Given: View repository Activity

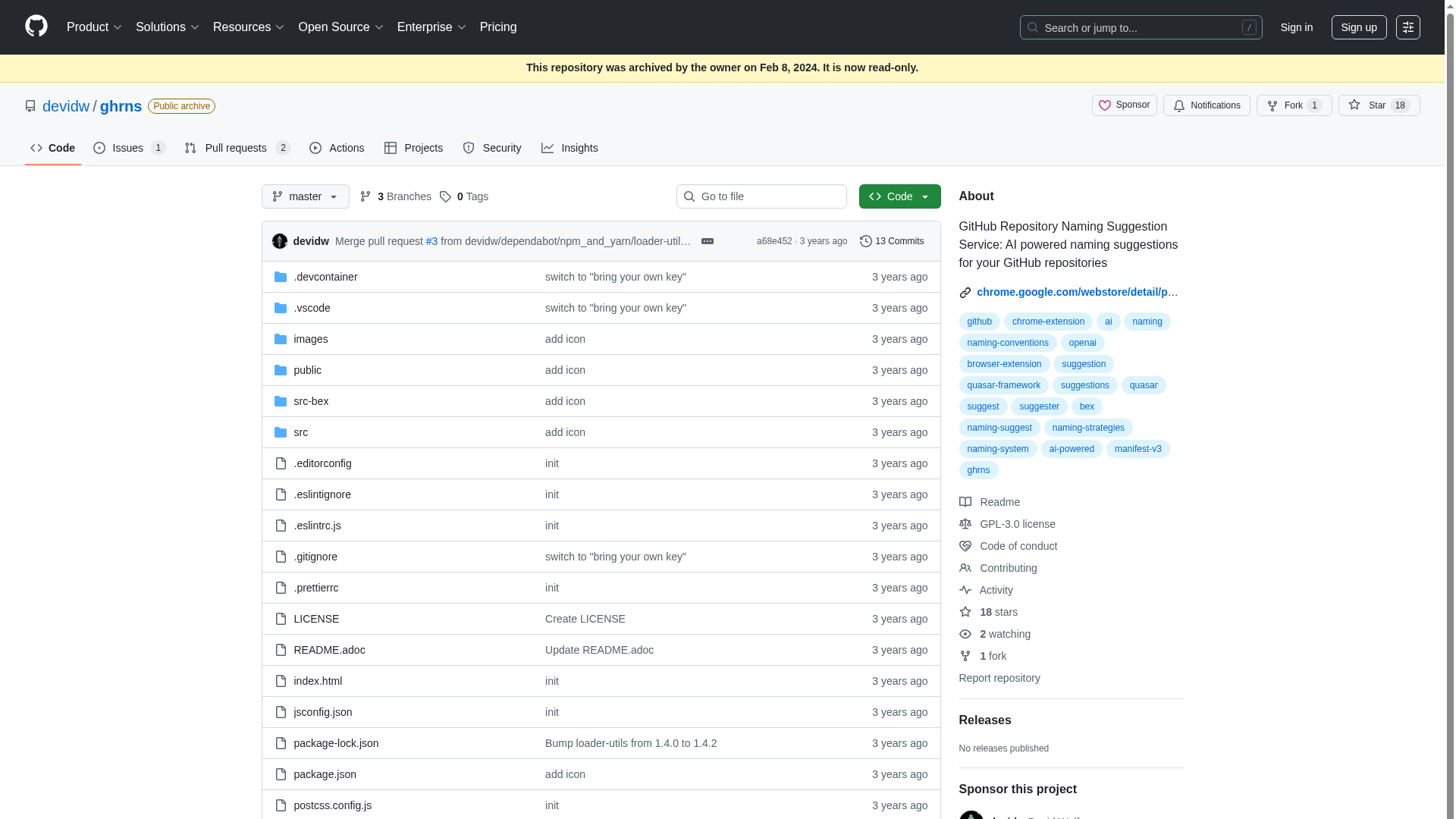Looking at the screenshot, I should [x=986, y=590].
